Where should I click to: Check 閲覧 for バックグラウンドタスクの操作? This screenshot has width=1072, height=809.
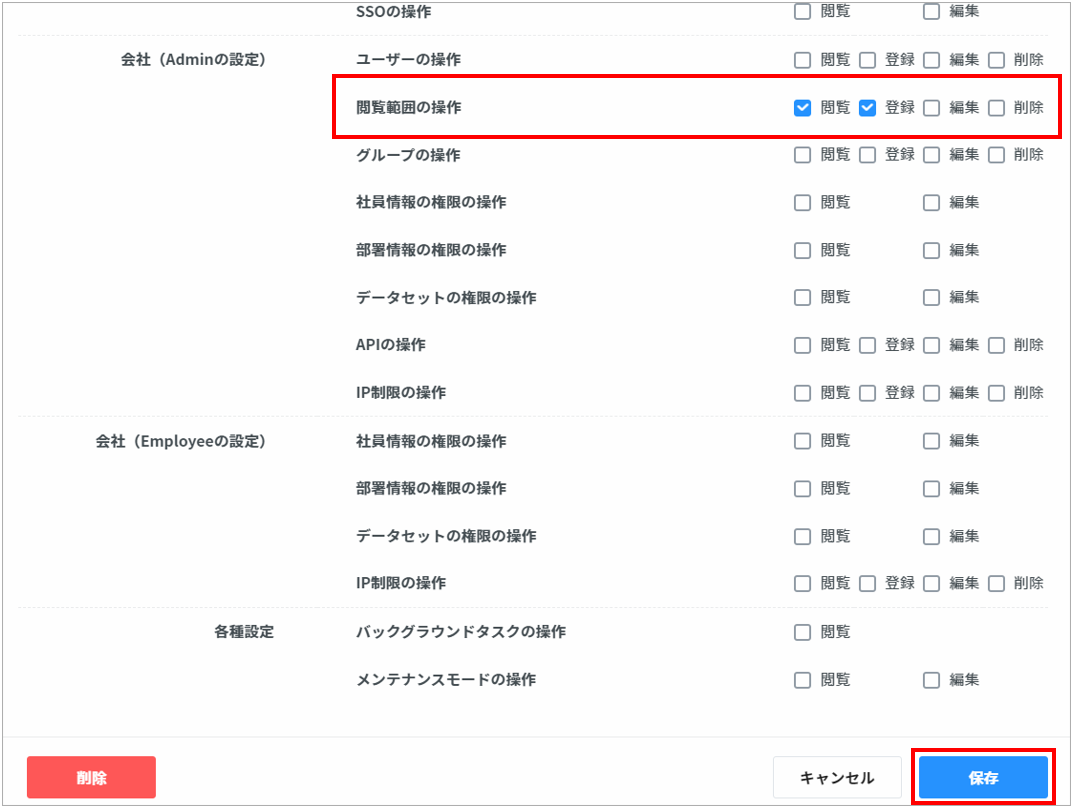pyautogui.click(x=802, y=632)
